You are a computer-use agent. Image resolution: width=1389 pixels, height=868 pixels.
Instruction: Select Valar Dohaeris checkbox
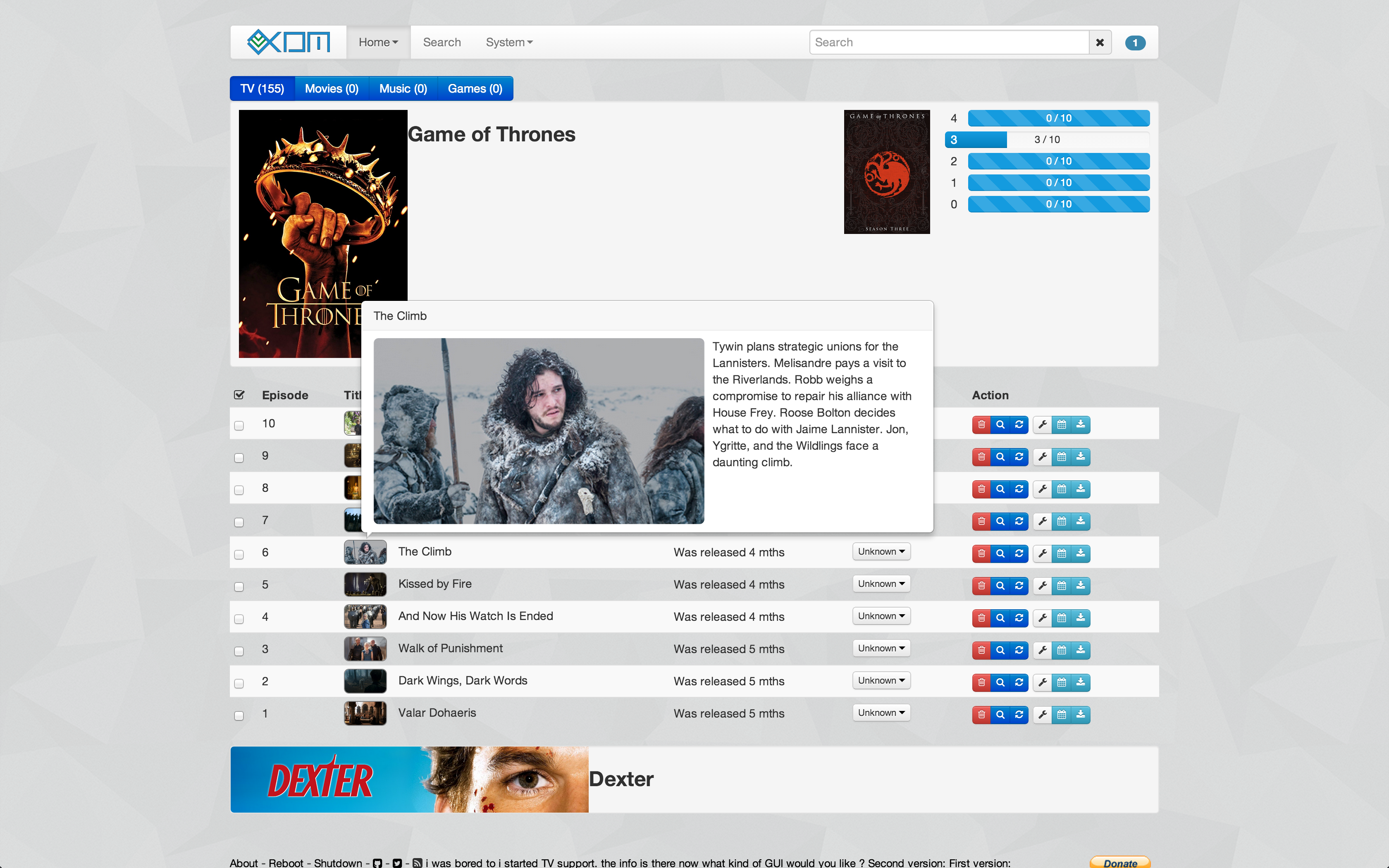point(239,715)
